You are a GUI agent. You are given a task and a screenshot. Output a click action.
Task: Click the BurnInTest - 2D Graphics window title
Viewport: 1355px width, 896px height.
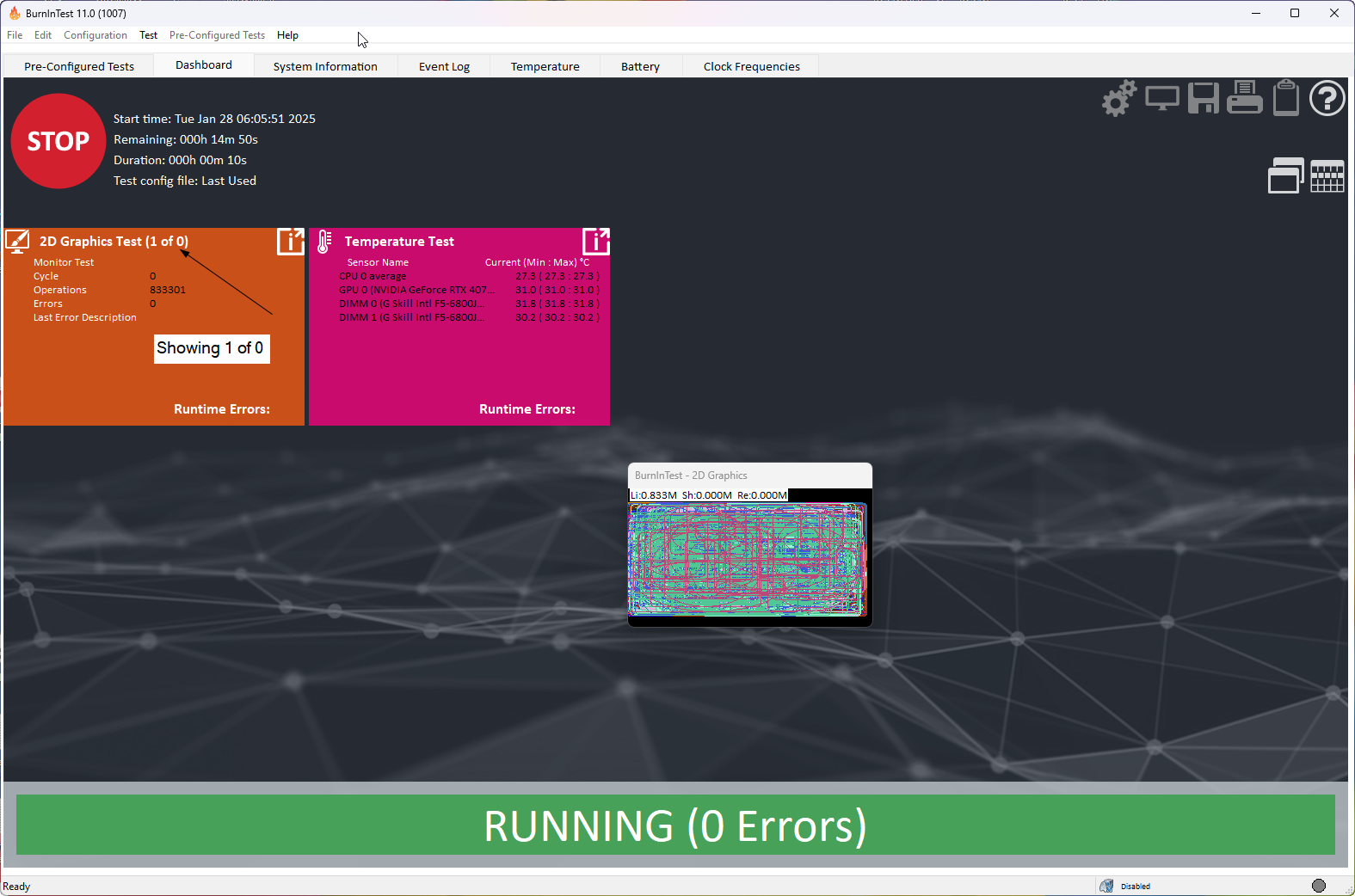click(x=691, y=476)
